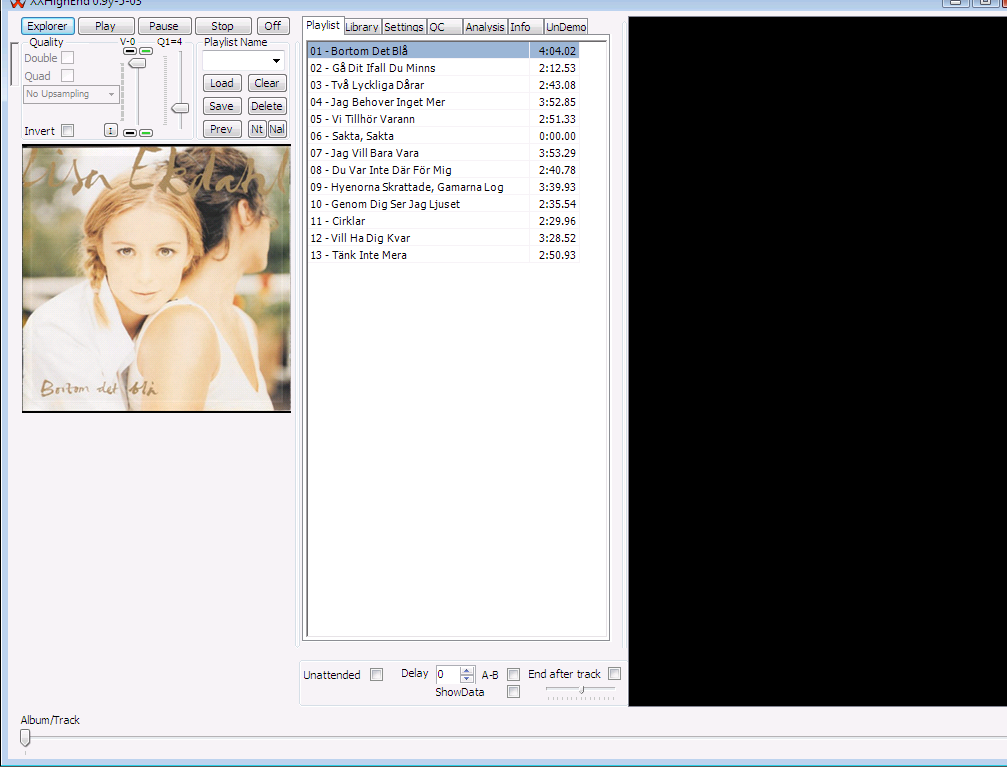1007x767 pixels.
Task: Click the black indicator button above the volume slider
Action: (130, 51)
